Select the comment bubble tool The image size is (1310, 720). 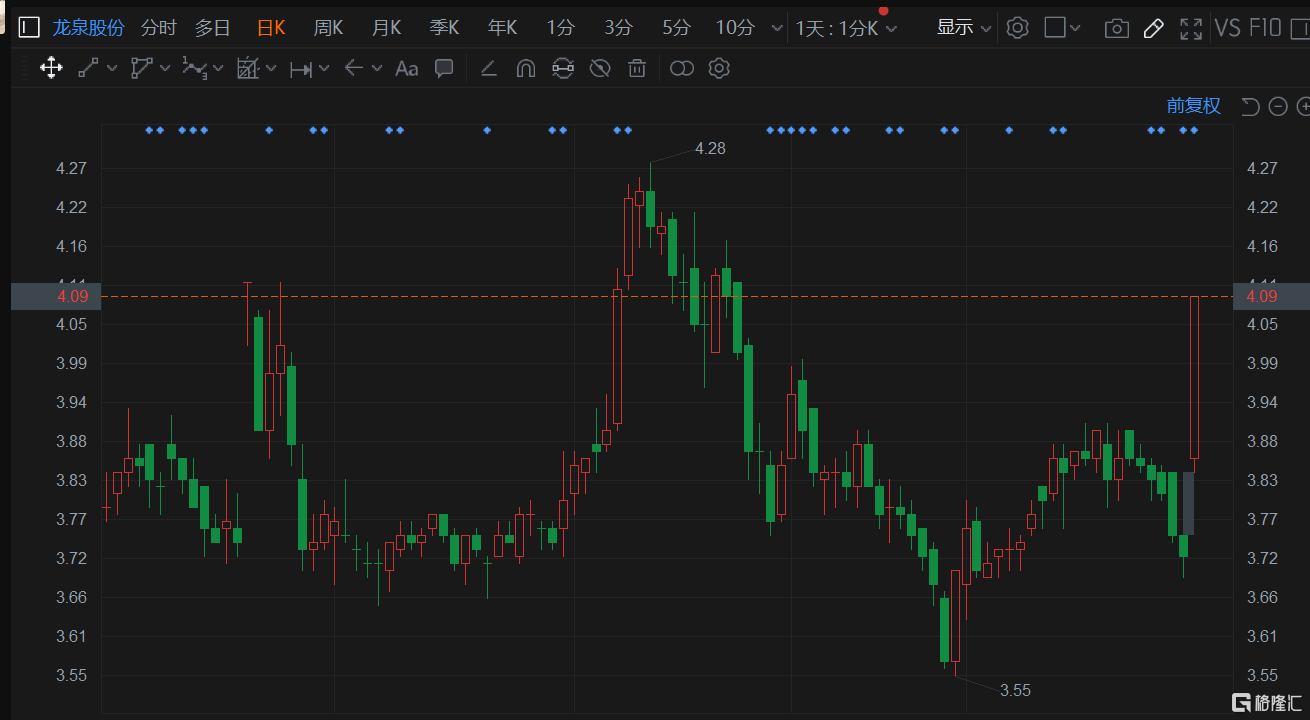(444, 68)
